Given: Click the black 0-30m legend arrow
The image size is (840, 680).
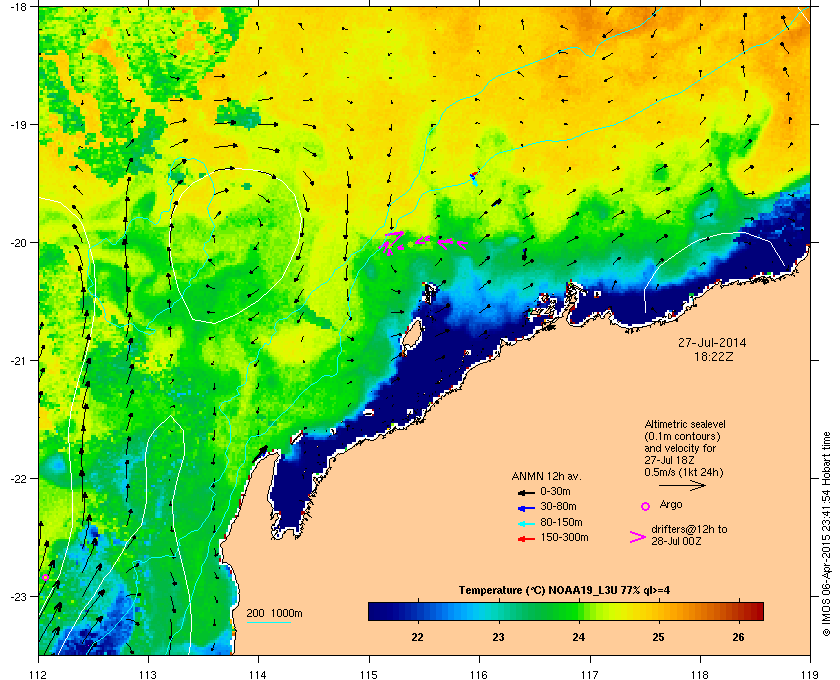Looking at the screenshot, I should 527,492.
